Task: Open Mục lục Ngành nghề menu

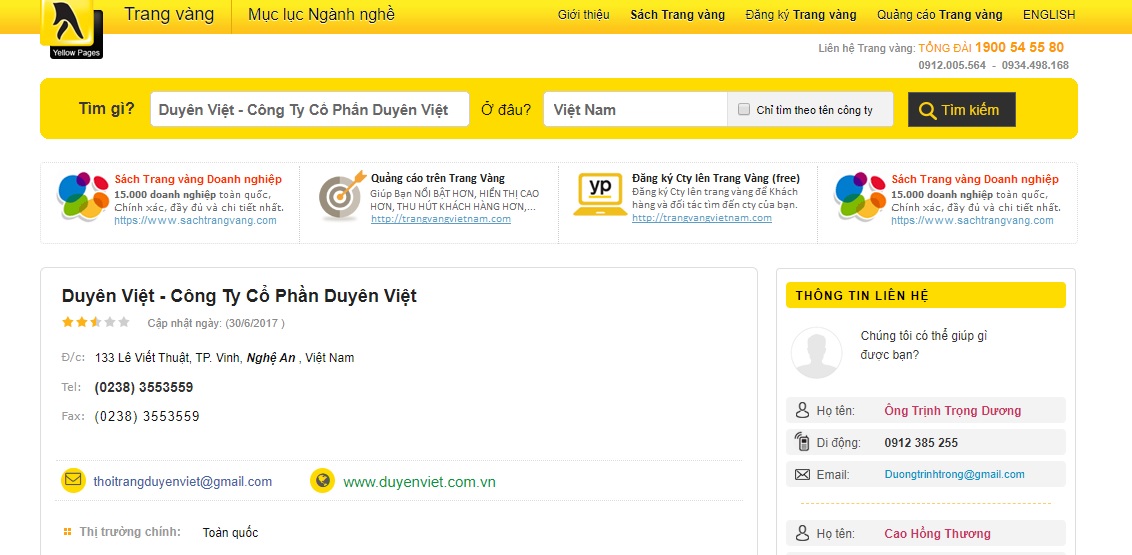Action: point(321,14)
